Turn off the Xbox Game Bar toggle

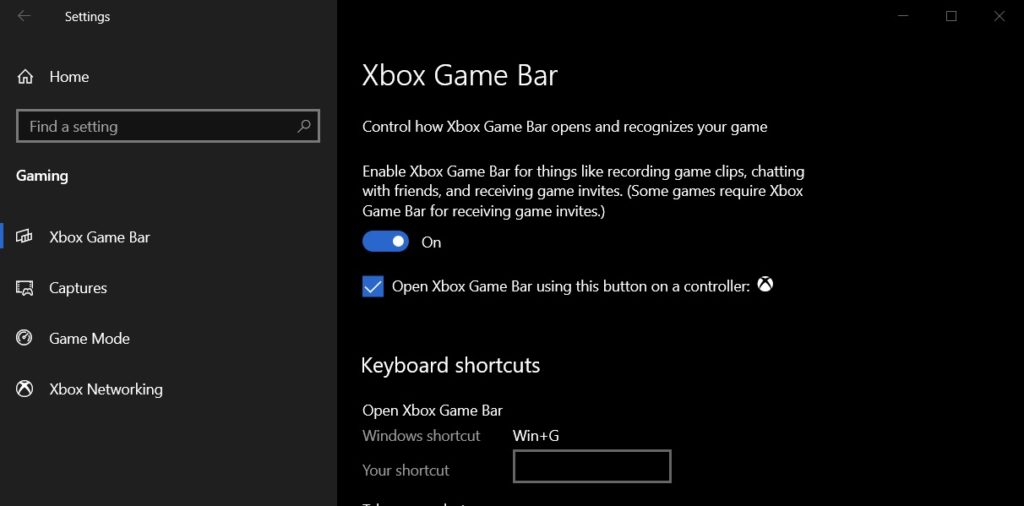385,242
